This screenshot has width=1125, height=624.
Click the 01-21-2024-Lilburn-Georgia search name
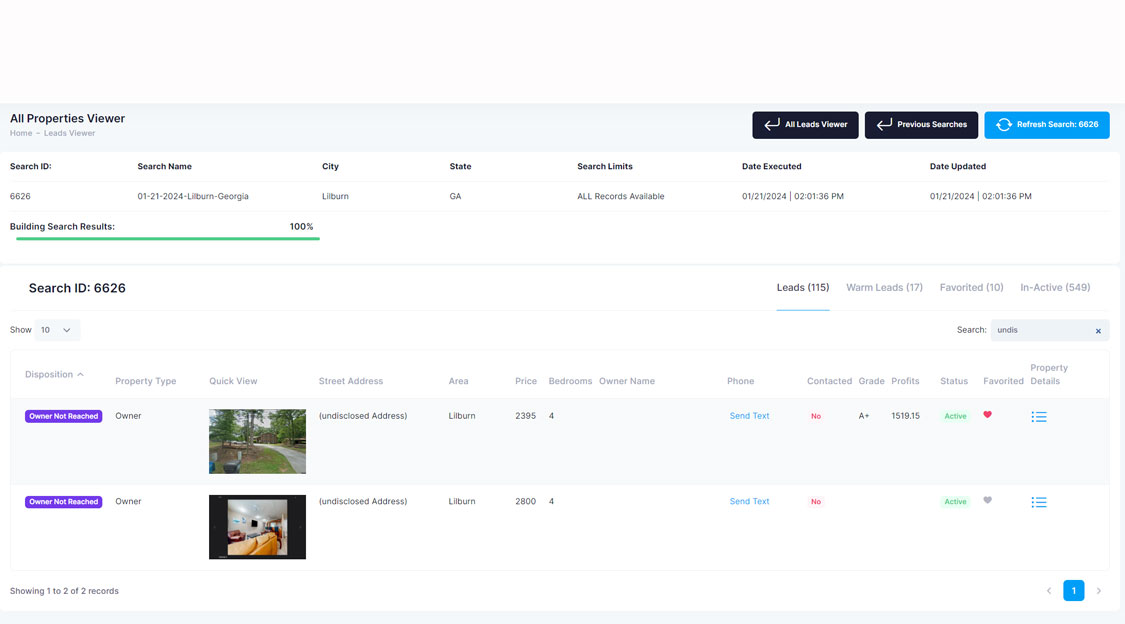point(193,197)
